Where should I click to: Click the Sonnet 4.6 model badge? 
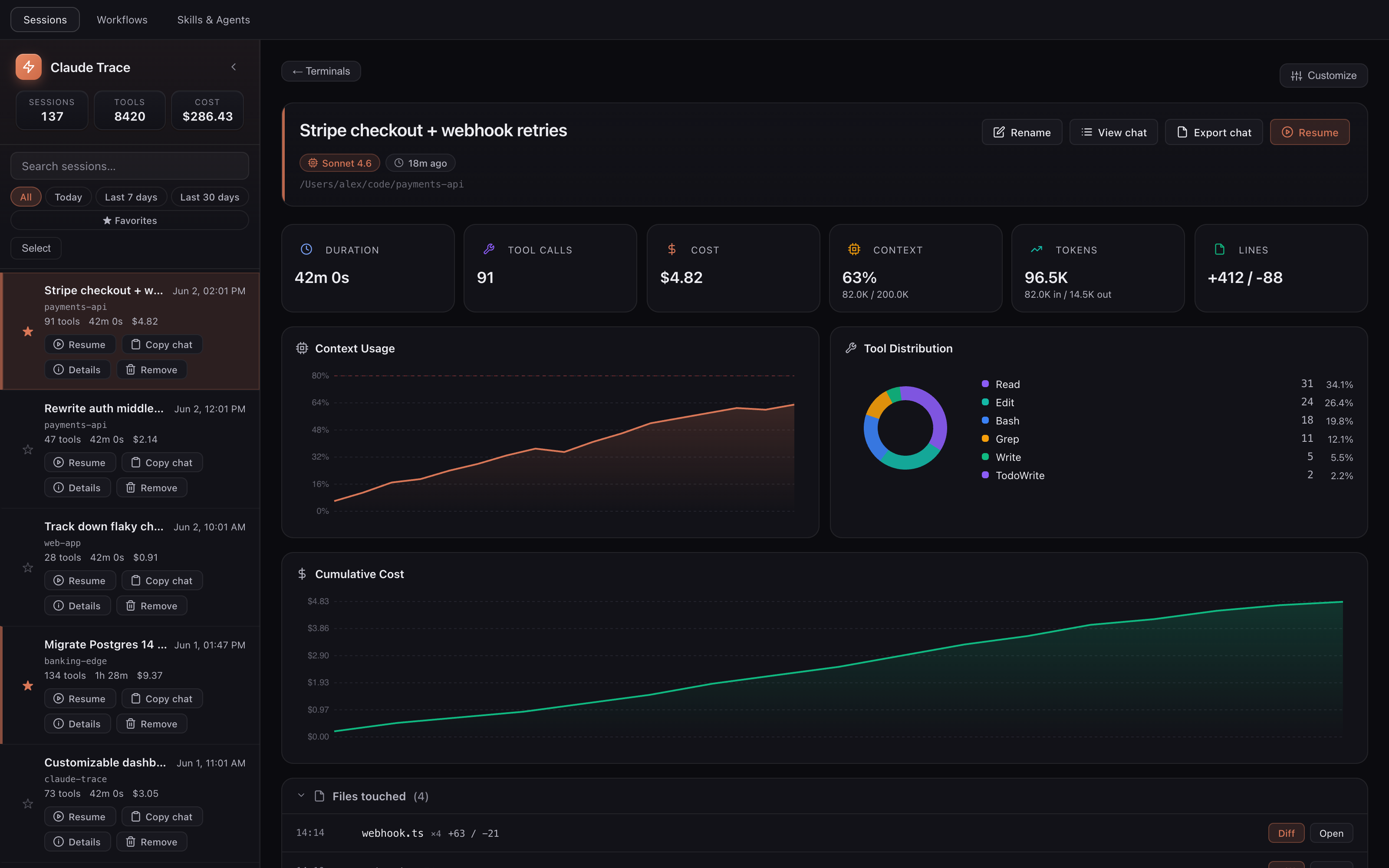(340, 163)
